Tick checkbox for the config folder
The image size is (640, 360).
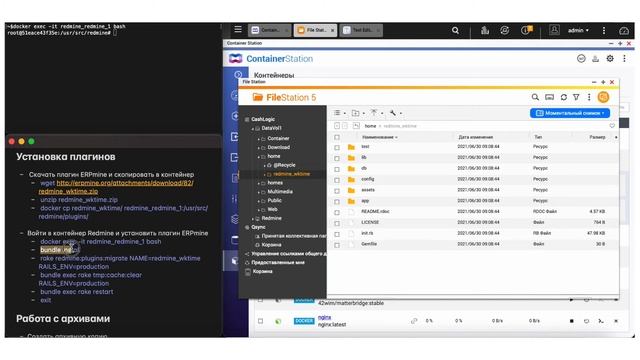click(337, 180)
